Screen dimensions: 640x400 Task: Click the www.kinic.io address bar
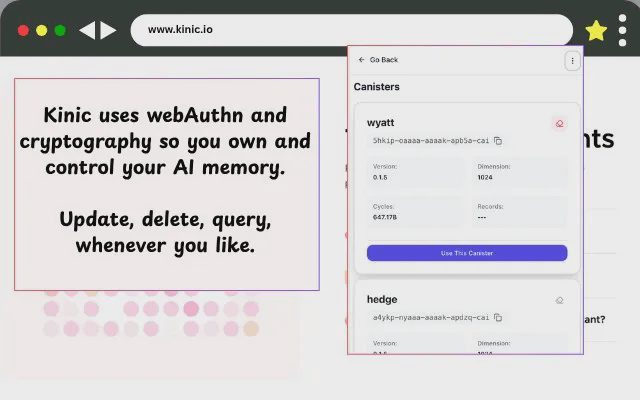tap(351, 30)
